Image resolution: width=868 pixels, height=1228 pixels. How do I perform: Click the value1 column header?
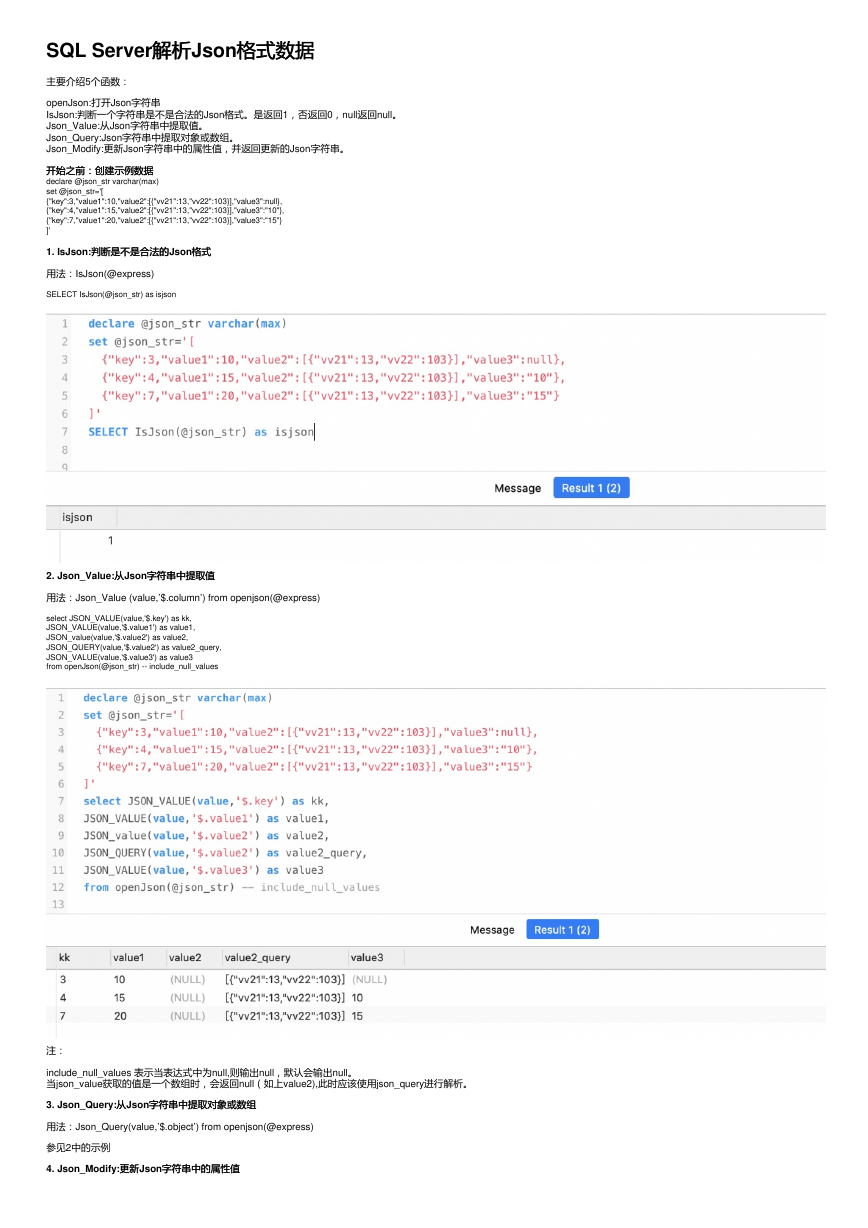[128, 958]
